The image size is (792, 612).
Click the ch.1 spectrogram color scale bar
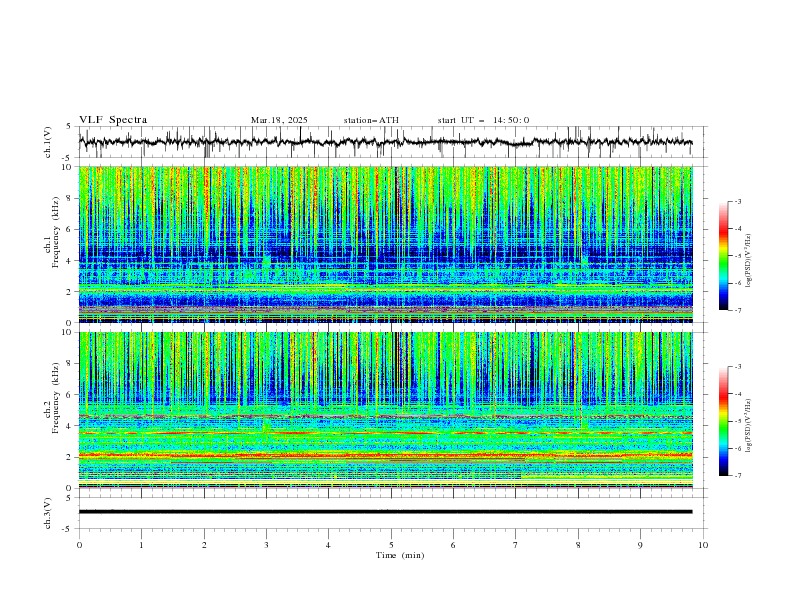click(723, 256)
